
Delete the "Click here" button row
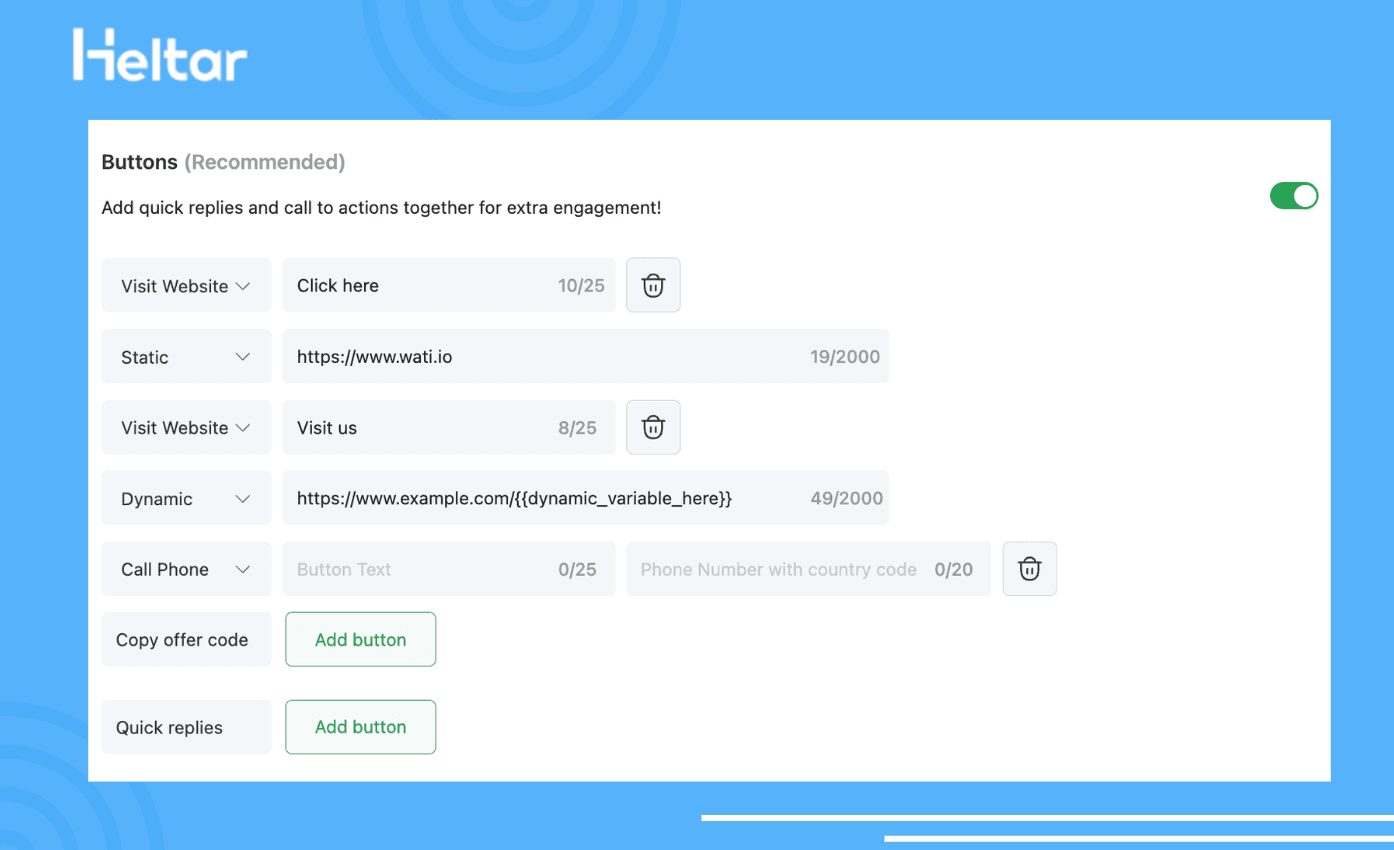653,285
